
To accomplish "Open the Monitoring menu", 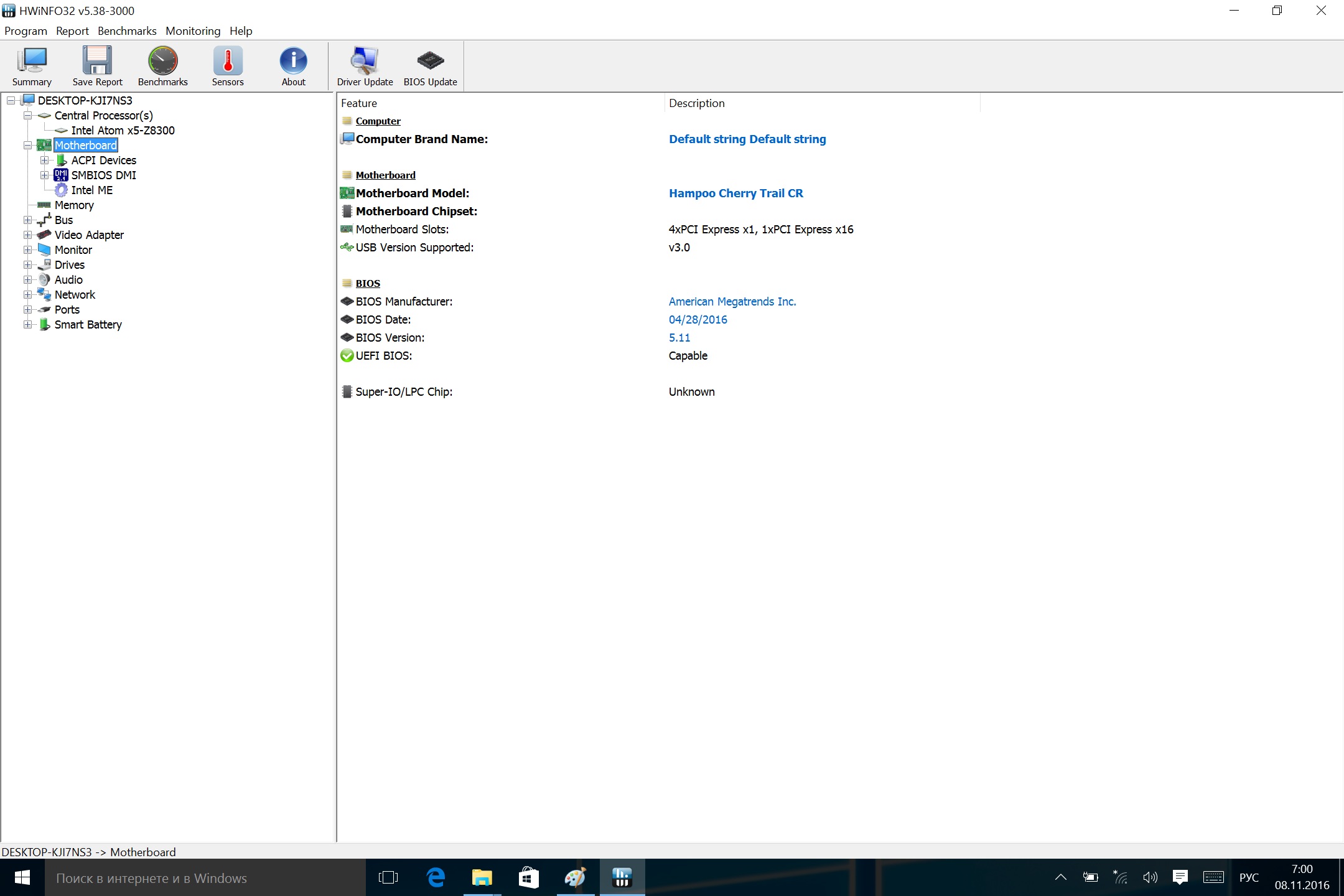I will click(x=193, y=31).
